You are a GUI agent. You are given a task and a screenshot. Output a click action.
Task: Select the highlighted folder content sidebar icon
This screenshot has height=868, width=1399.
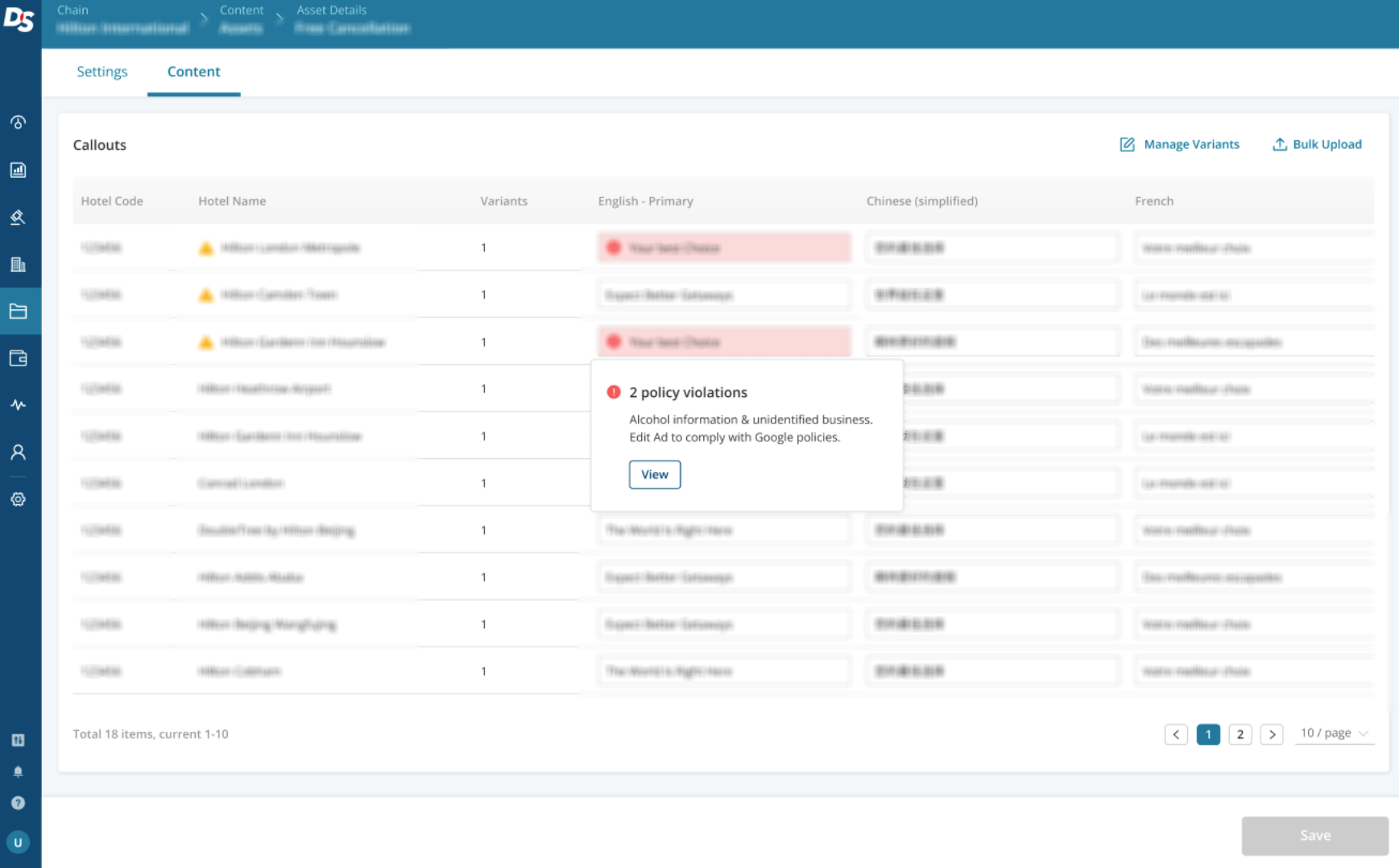[x=18, y=312]
